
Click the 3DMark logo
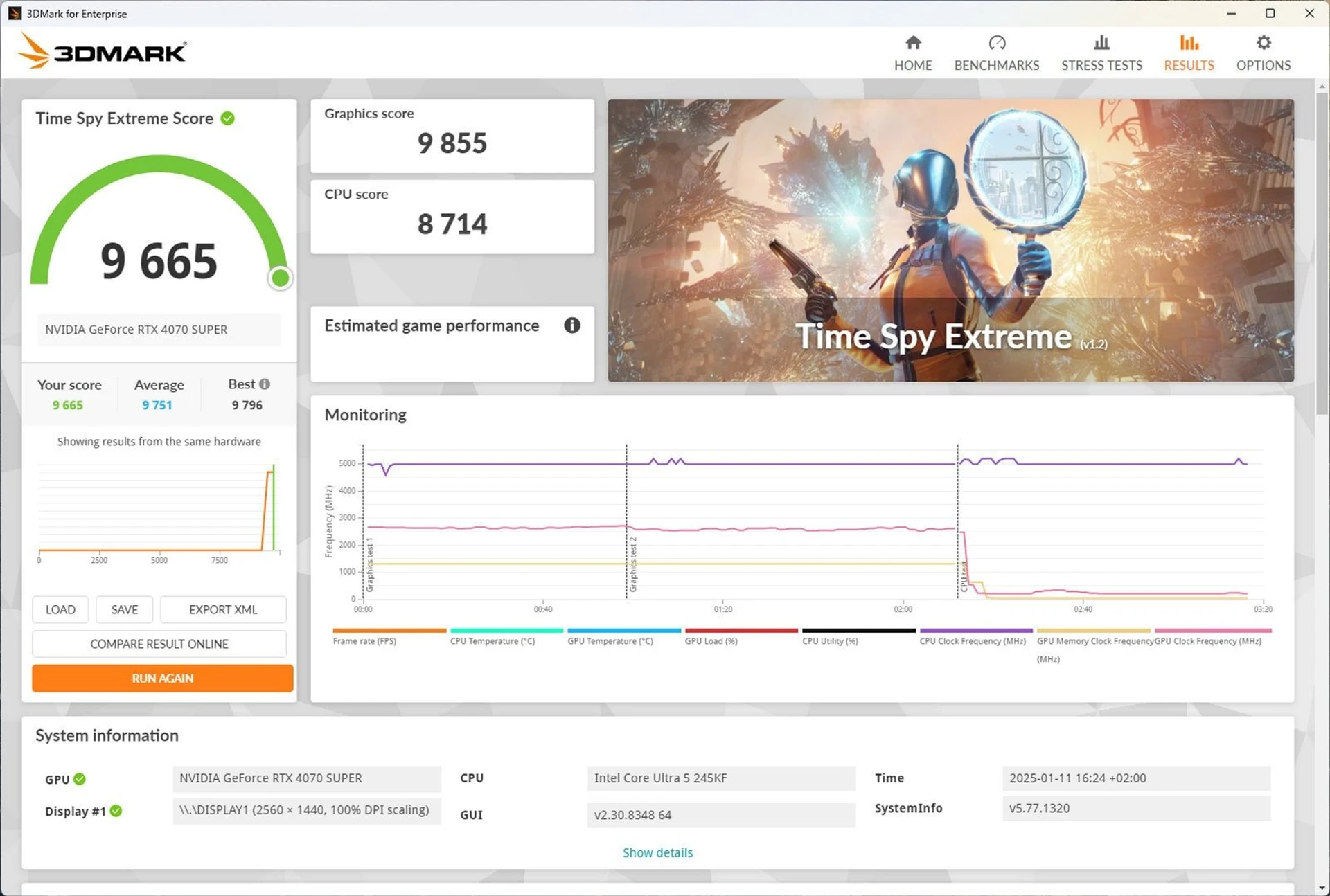pyautogui.click(x=102, y=52)
